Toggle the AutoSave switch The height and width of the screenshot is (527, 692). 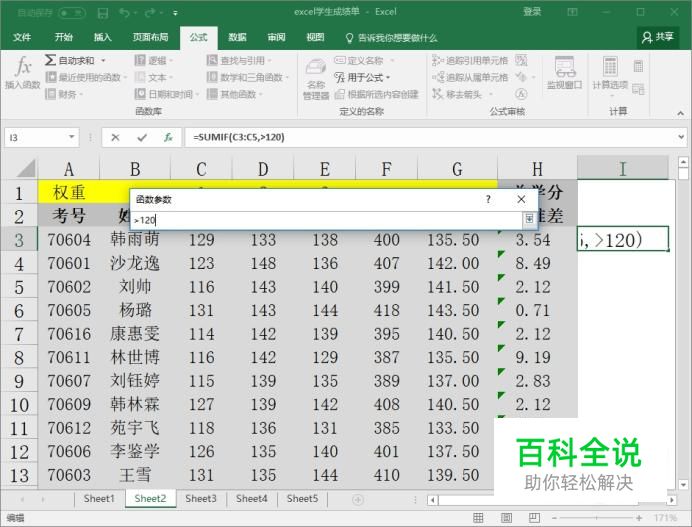click(x=72, y=13)
